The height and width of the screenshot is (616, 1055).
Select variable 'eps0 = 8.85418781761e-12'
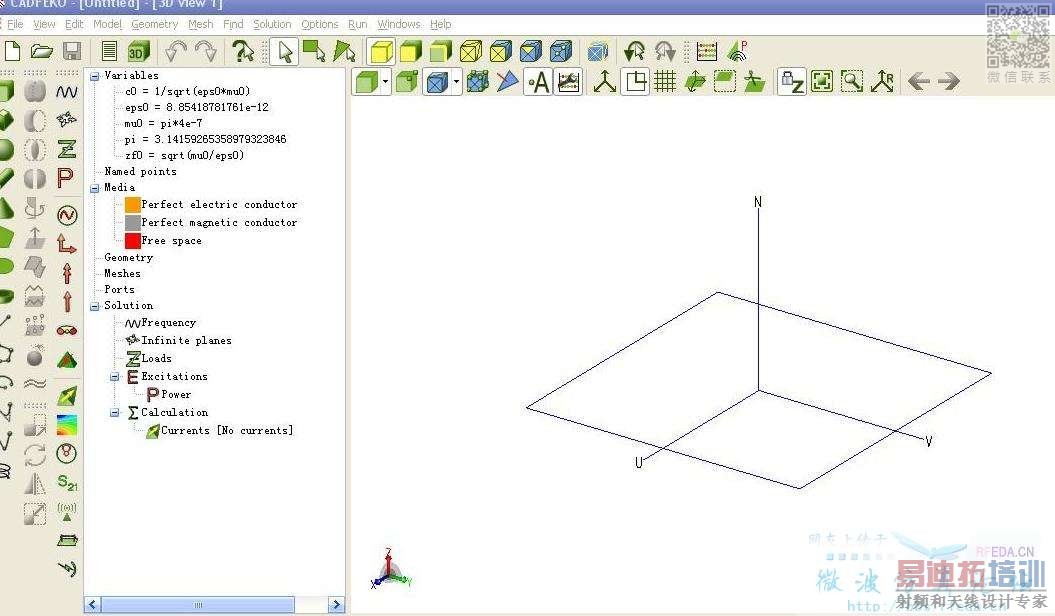point(196,108)
